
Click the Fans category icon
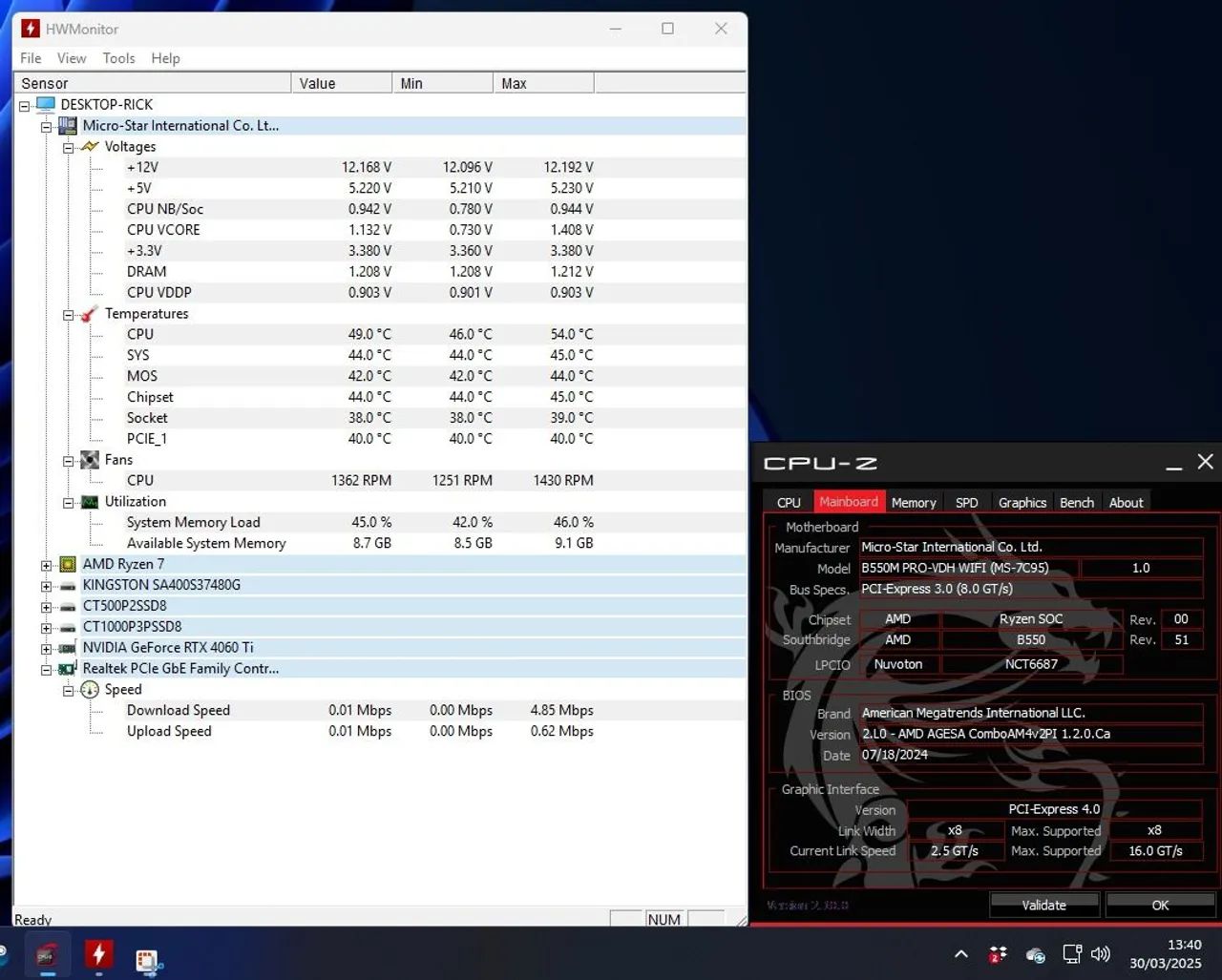(90, 459)
